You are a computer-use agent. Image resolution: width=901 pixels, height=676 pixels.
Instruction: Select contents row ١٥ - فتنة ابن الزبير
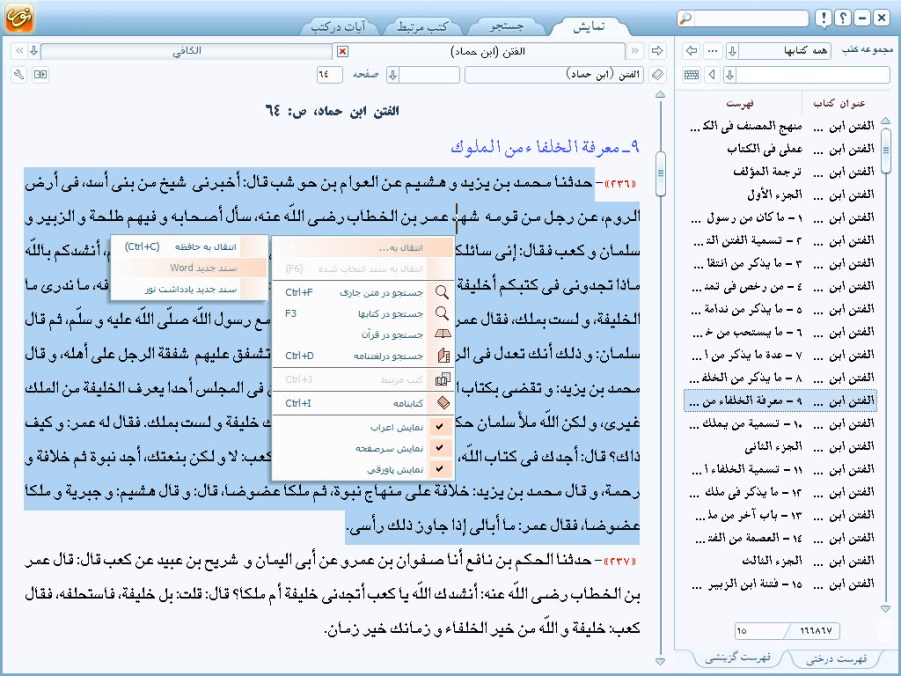point(780,584)
